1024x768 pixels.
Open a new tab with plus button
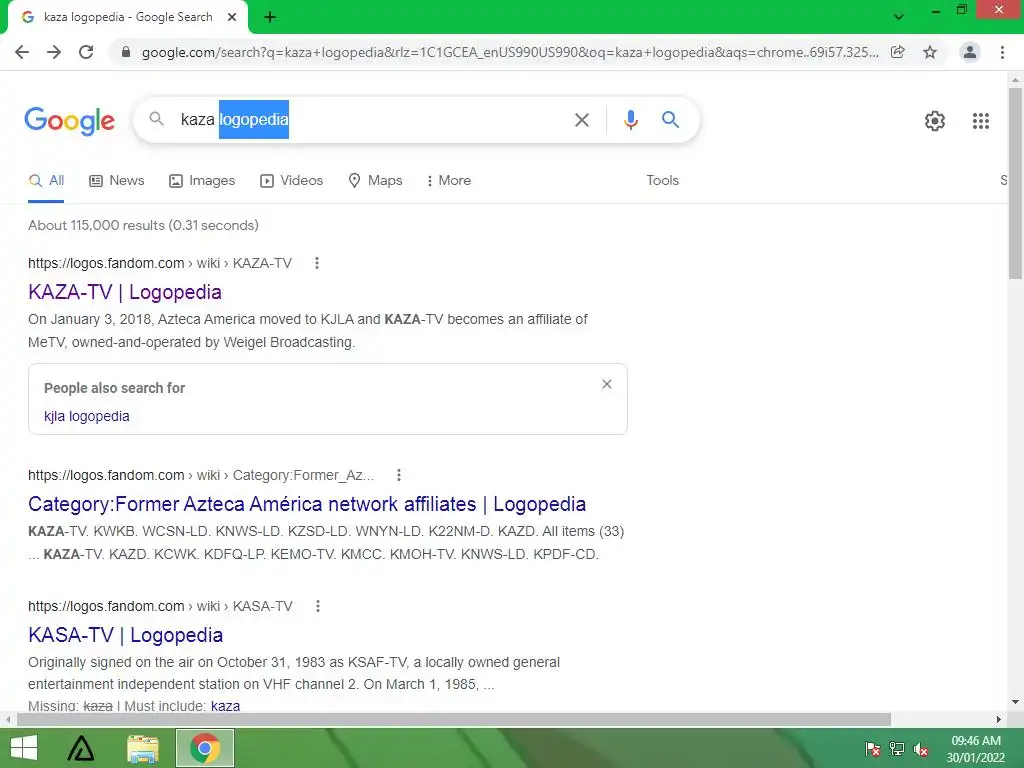(x=270, y=18)
